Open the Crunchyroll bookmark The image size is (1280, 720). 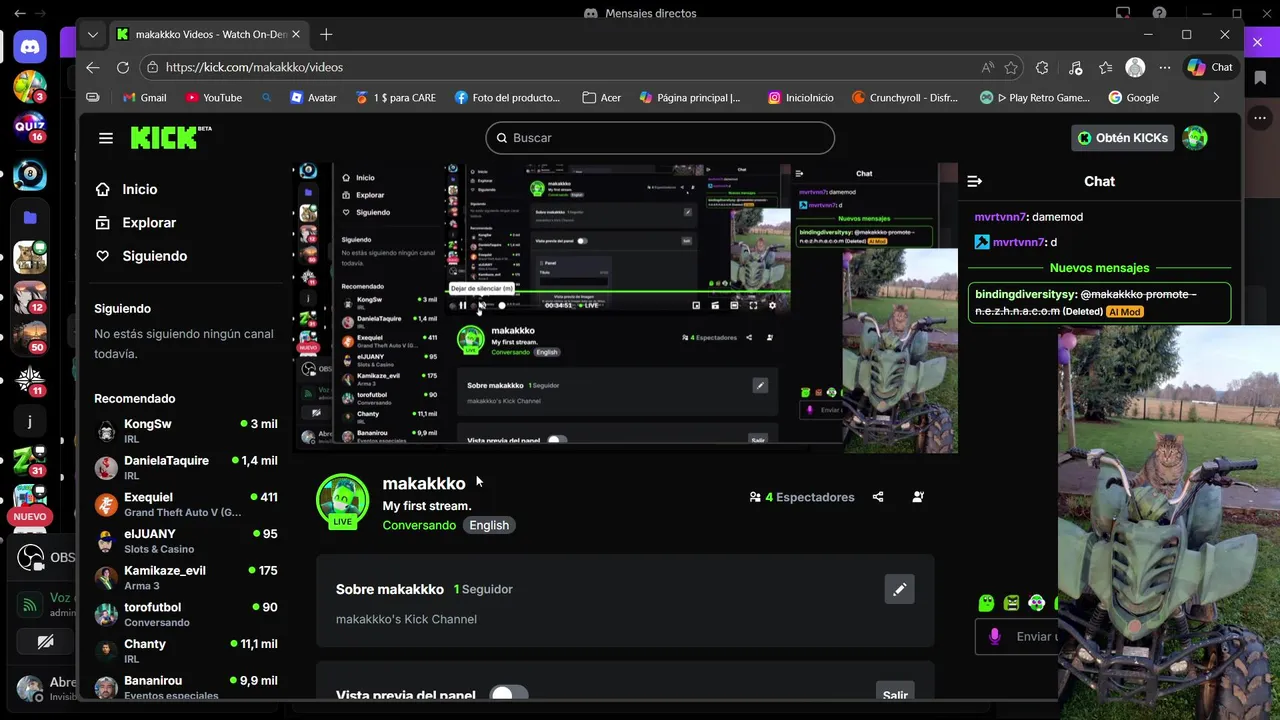click(905, 98)
